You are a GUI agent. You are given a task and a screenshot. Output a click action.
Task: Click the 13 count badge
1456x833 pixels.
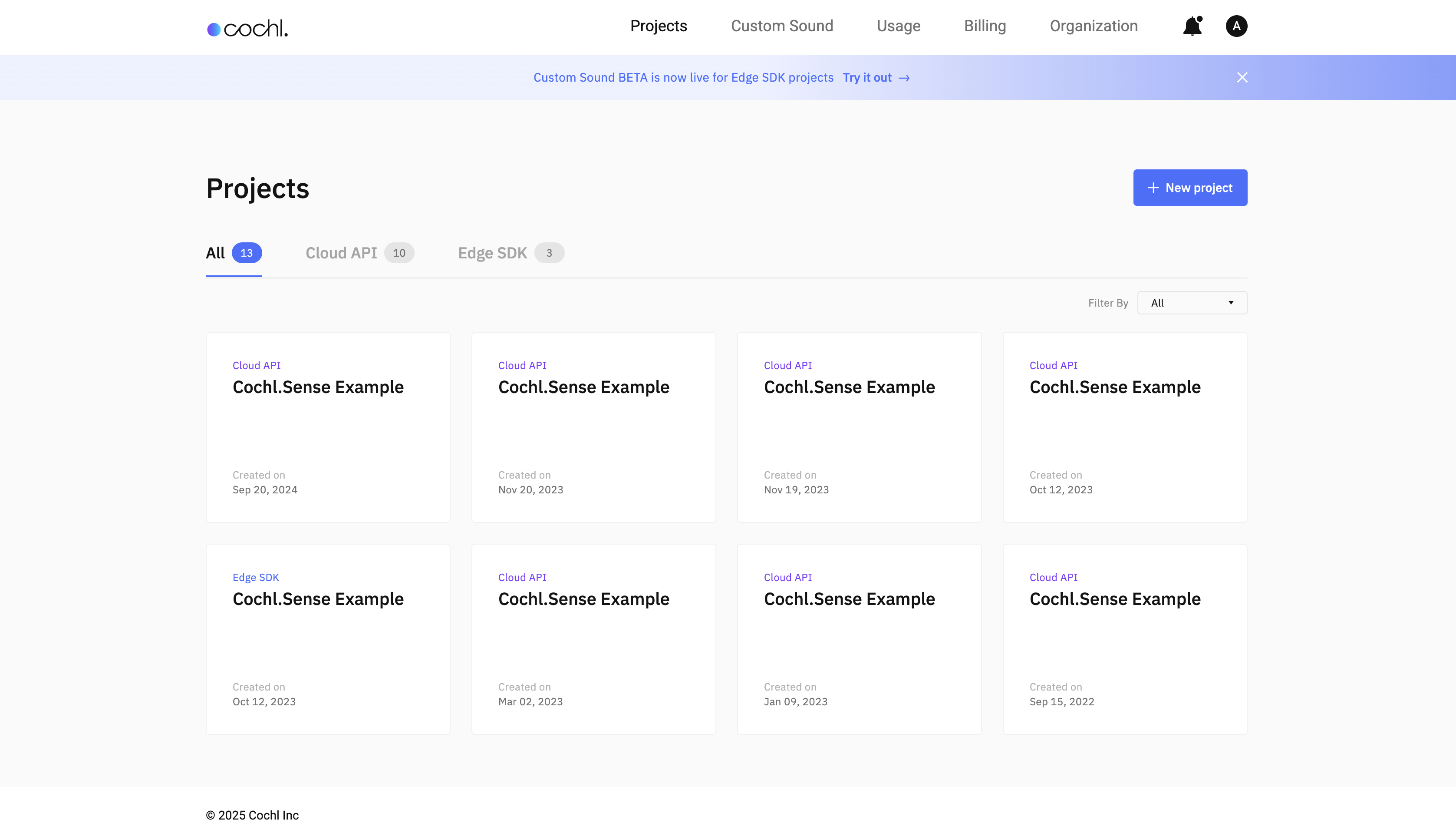[247, 253]
